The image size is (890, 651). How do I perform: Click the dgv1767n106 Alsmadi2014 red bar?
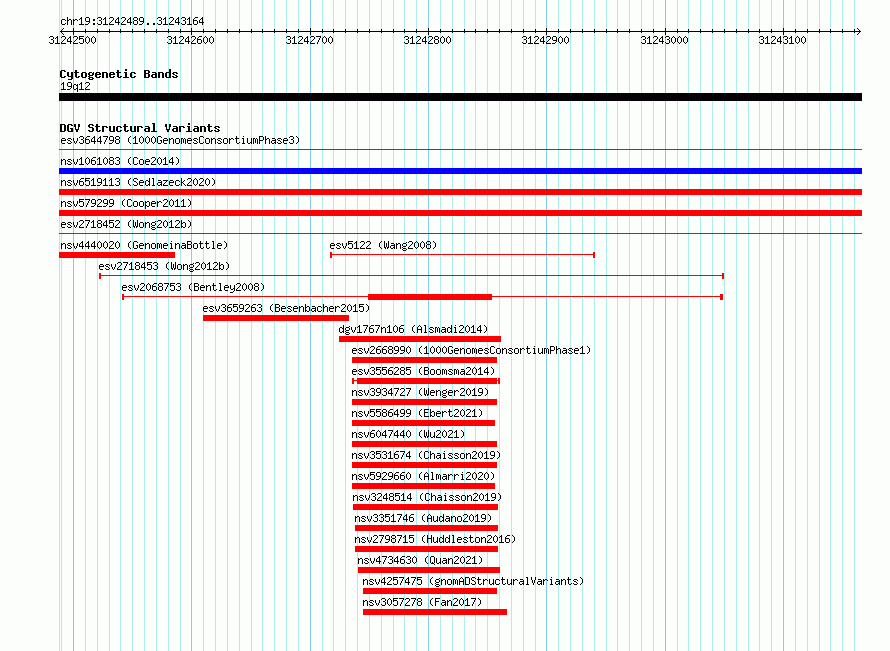point(420,339)
